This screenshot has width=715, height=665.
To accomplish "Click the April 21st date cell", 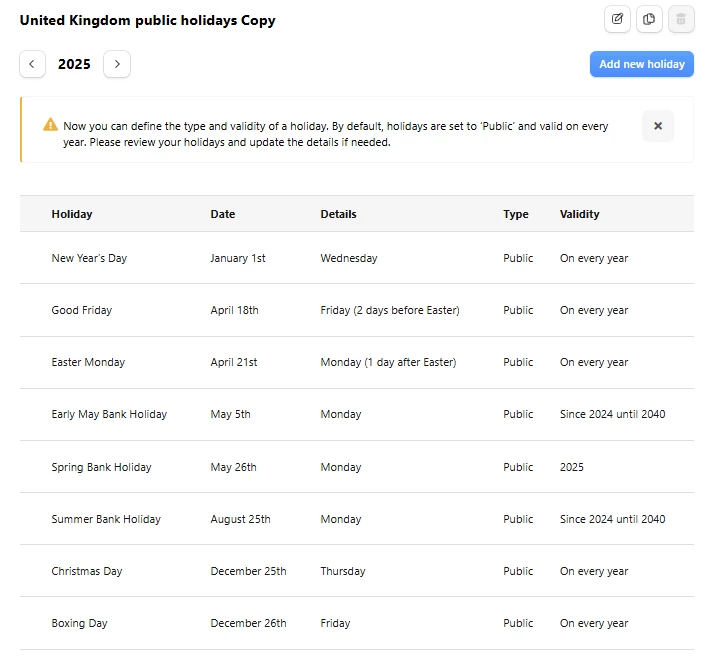I will click(x=234, y=362).
